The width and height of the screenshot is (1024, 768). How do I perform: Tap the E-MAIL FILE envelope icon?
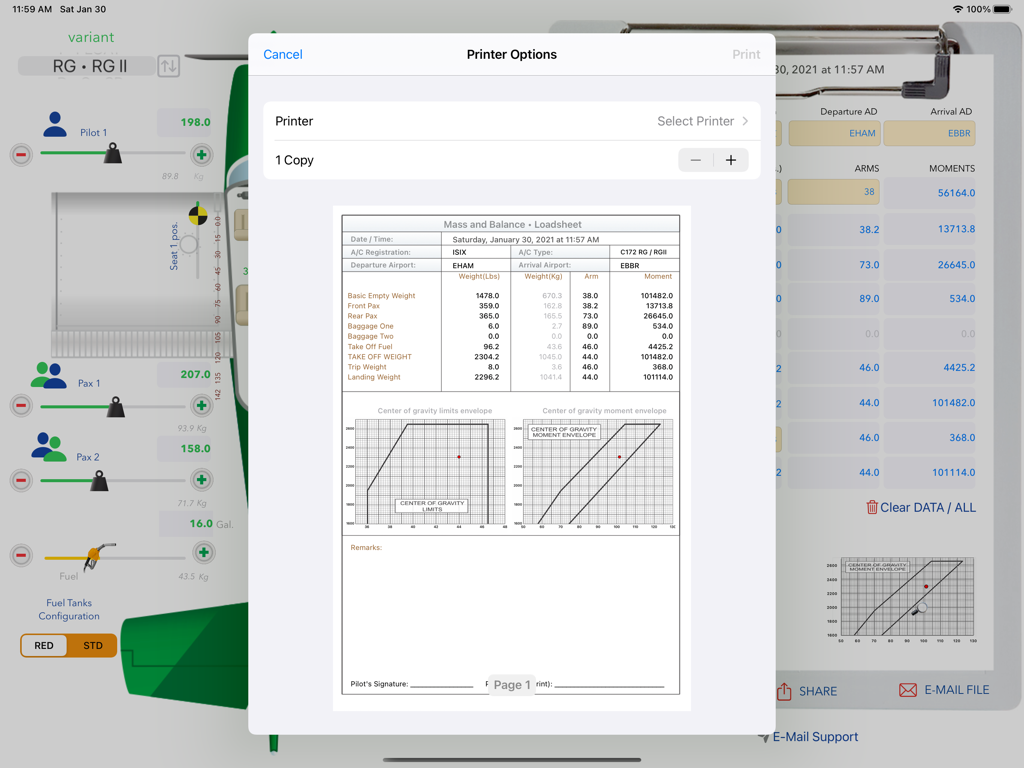[906, 689]
